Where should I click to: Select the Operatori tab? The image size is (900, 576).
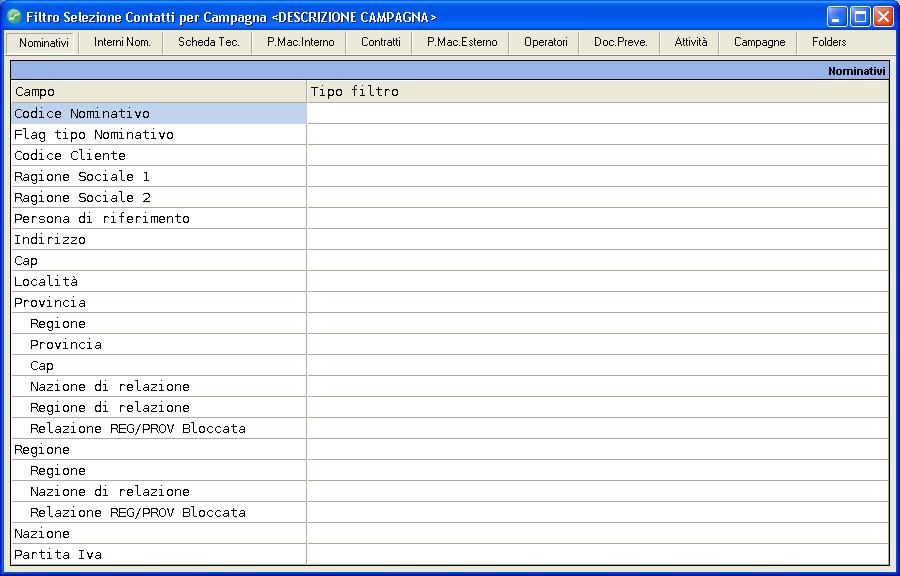coord(545,42)
